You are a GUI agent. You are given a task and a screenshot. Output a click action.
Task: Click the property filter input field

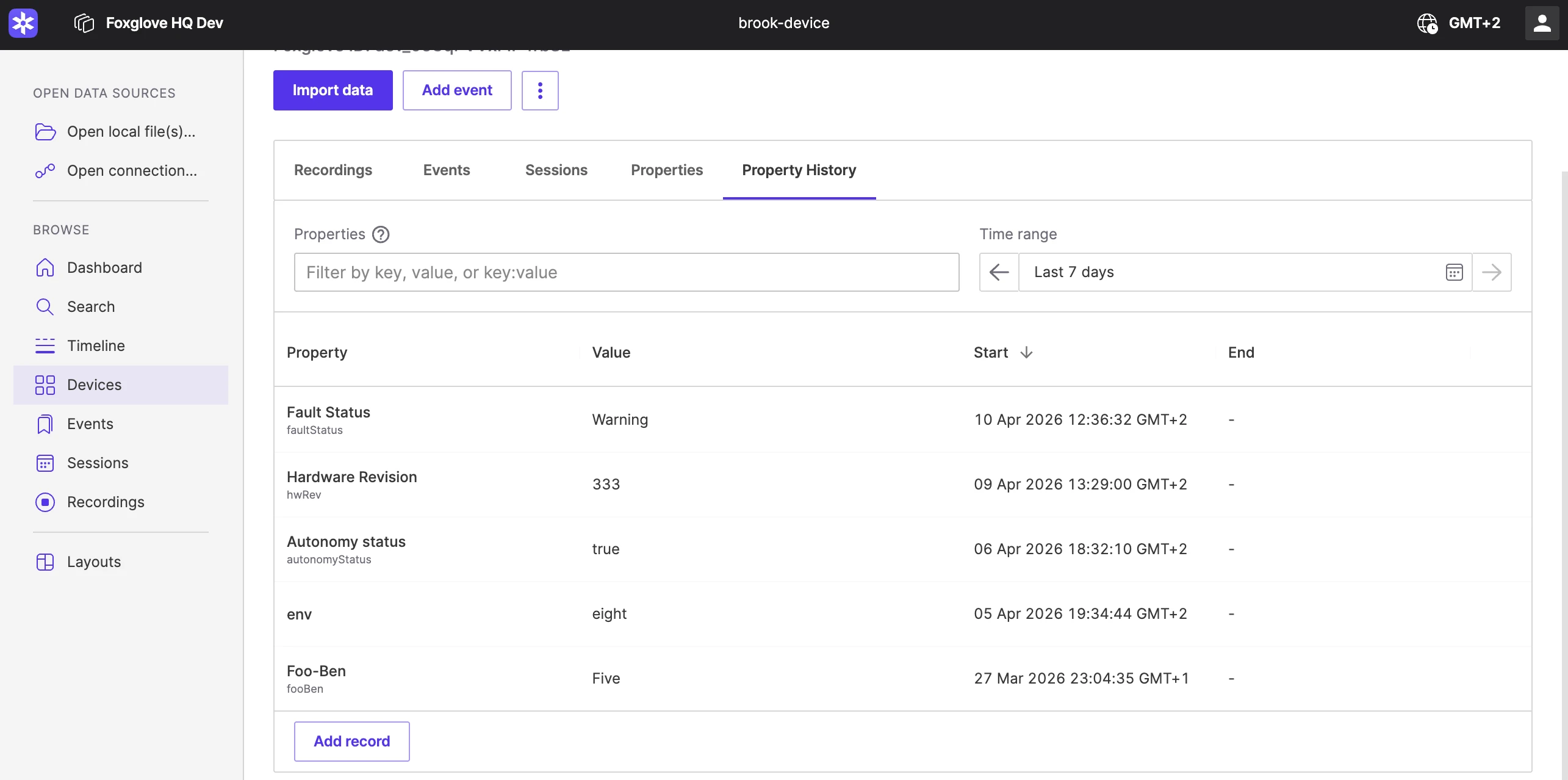point(625,272)
